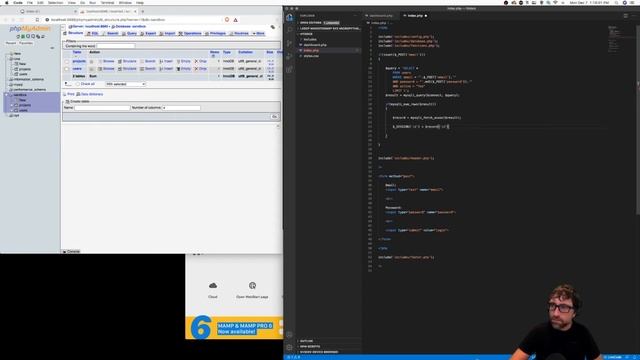The image size is (640, 360).
Task: Tick checkbox for projects table row
Action: pyautogui.click(x=67, y=61)
